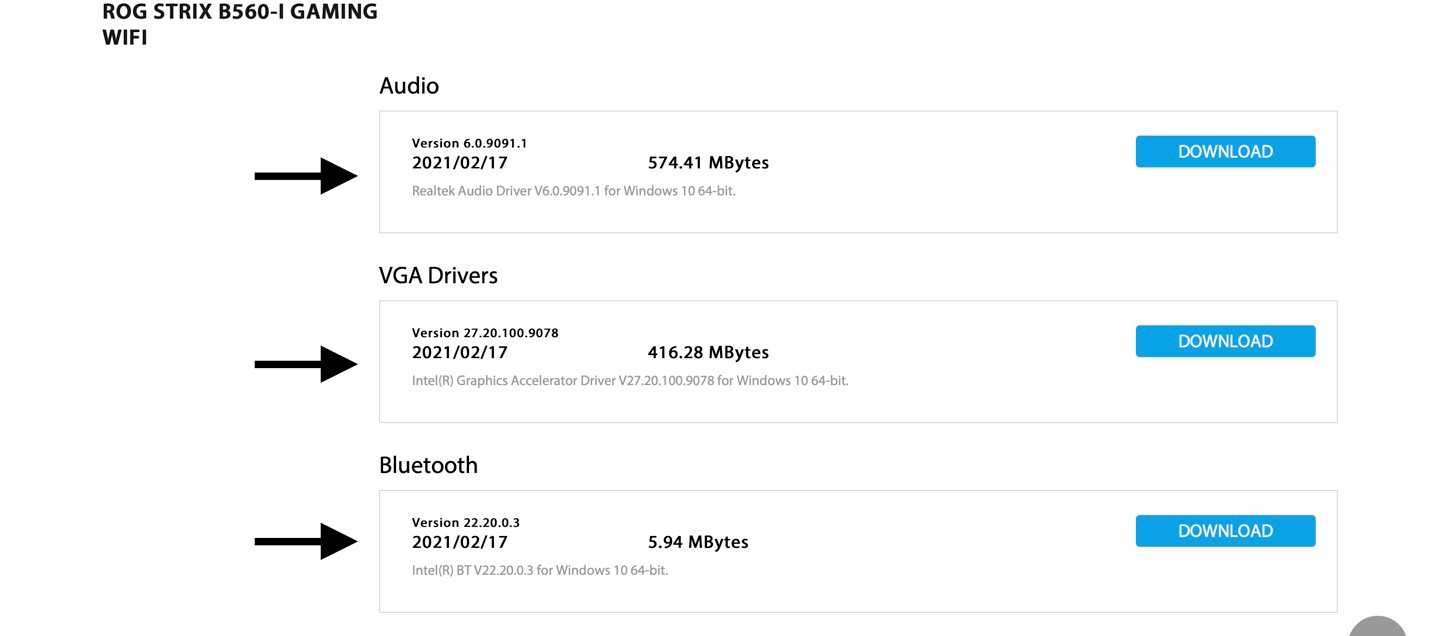This screenshot has width=1440, height=636.
Task: Click the ROG STRIX B560-I GAMING WIFI title
Action: [240, 25]
